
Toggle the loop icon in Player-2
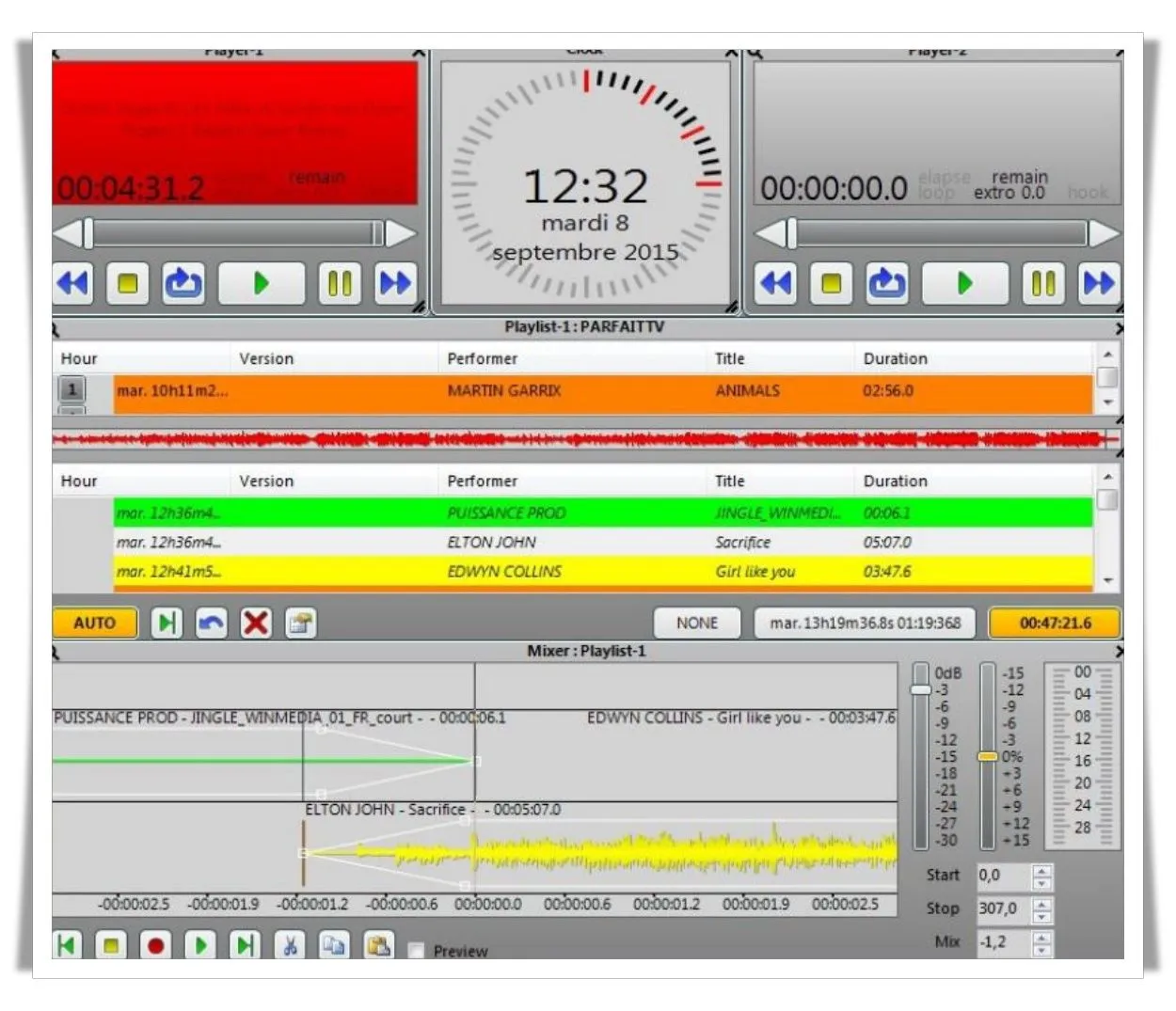point(886,282)
